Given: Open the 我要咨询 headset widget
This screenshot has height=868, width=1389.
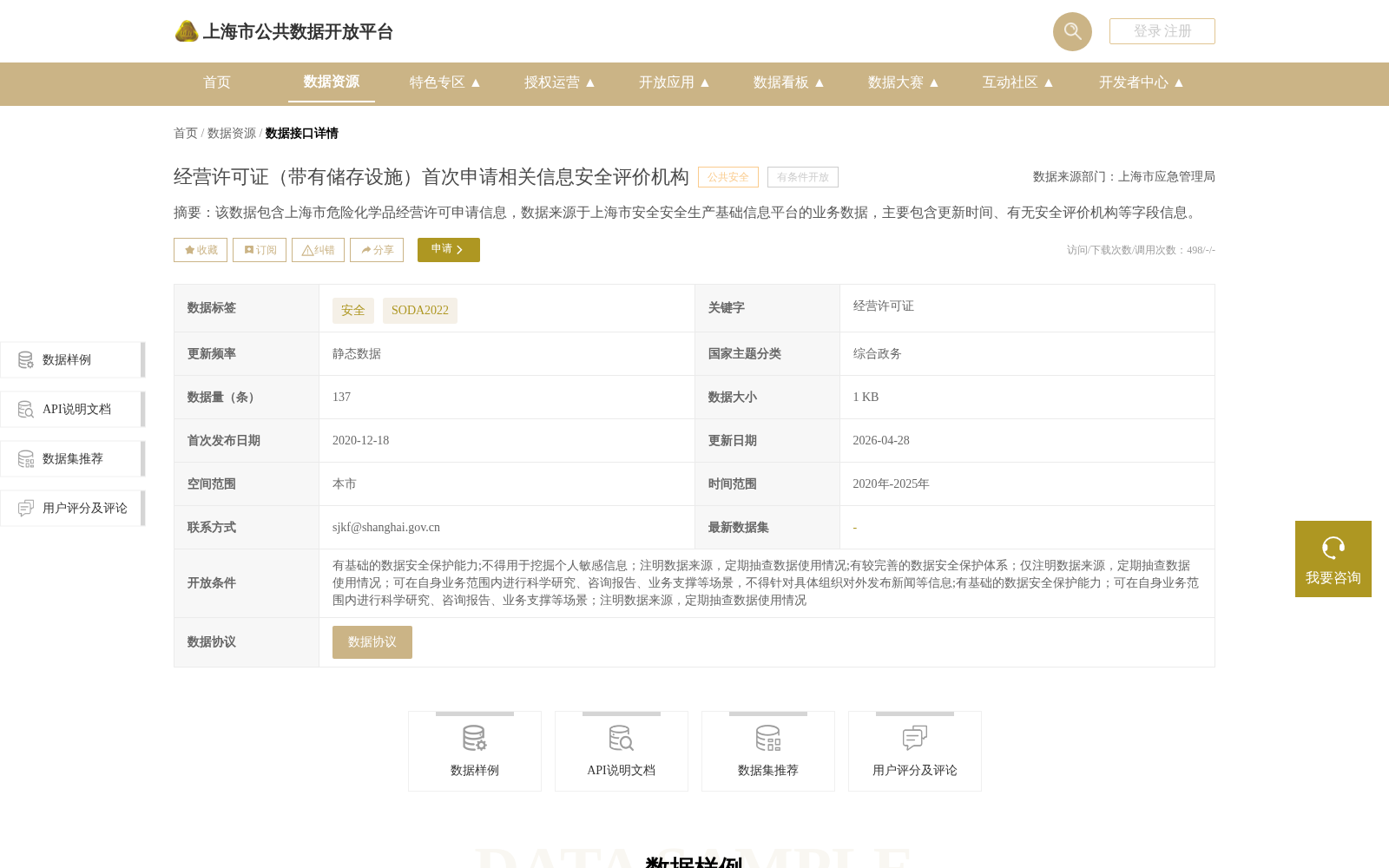Looking at the screenshot, I should (1333, 559).
